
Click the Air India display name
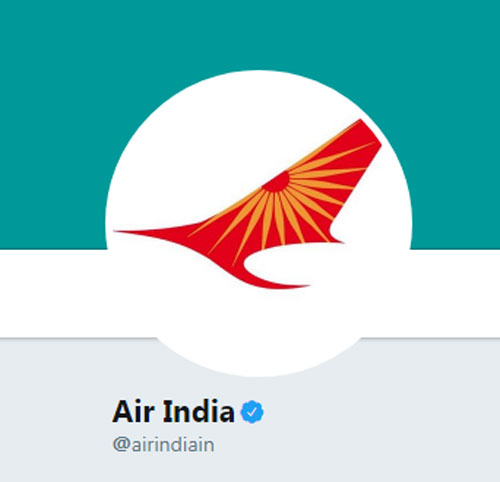pos(174,411)
